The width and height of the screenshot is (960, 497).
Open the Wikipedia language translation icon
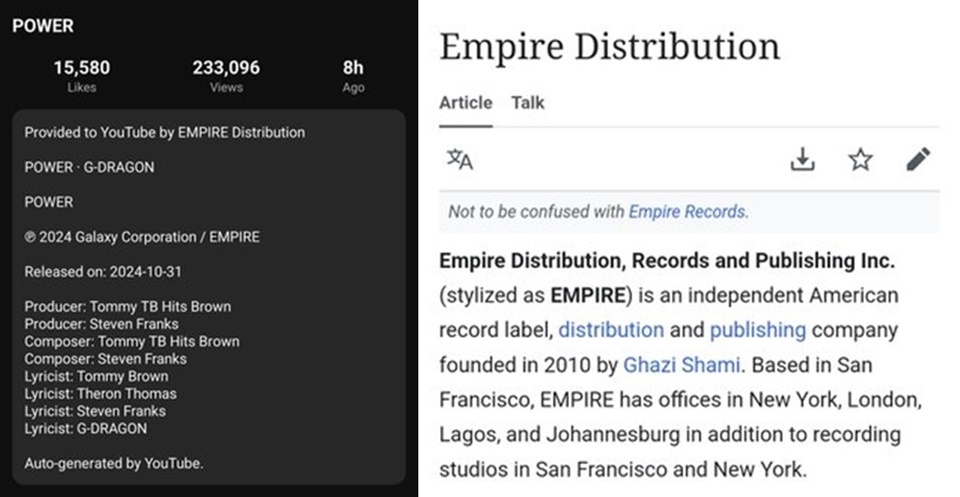[x=460, y=159]
